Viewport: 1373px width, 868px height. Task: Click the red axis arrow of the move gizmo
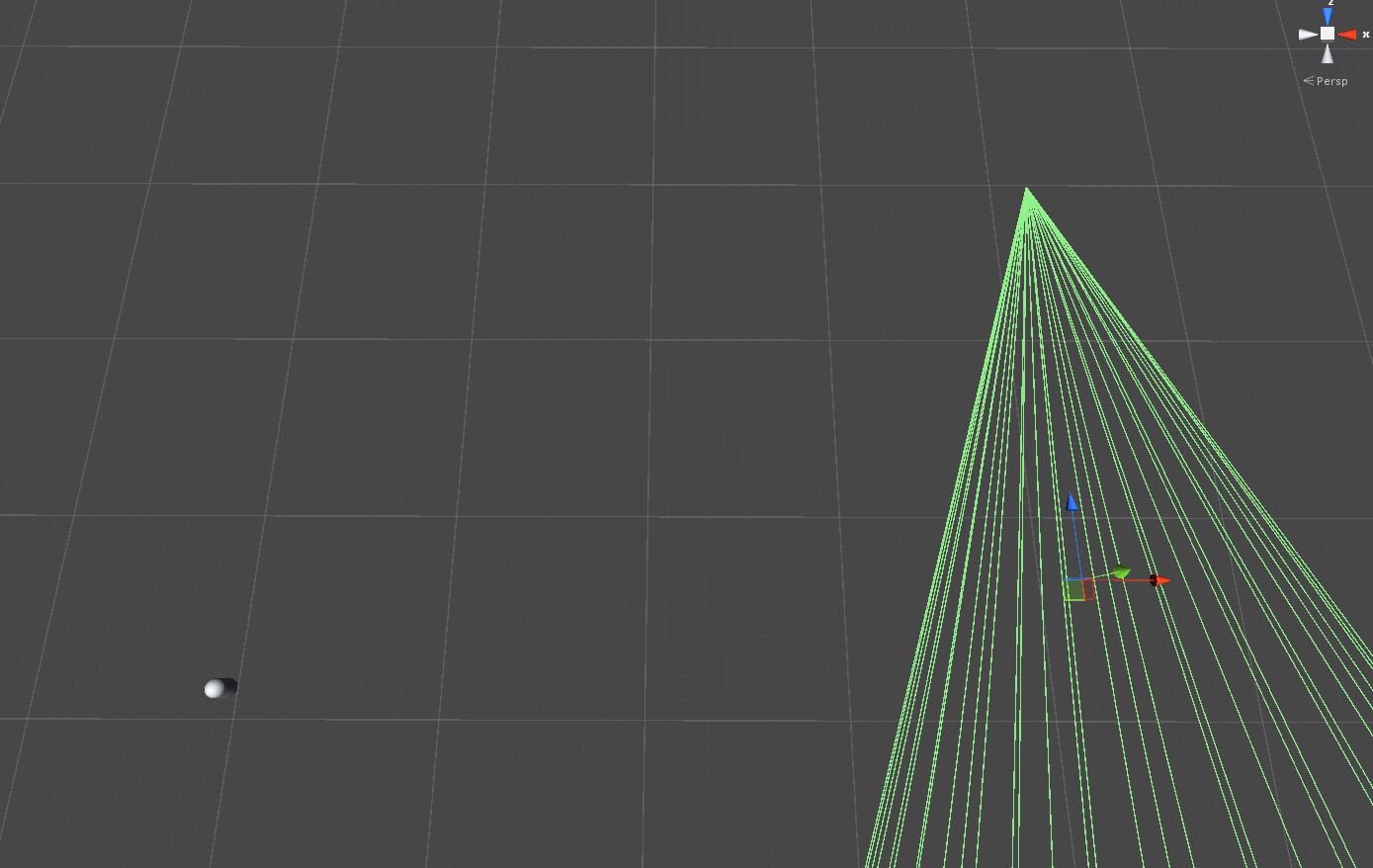tap(1159, 581)
